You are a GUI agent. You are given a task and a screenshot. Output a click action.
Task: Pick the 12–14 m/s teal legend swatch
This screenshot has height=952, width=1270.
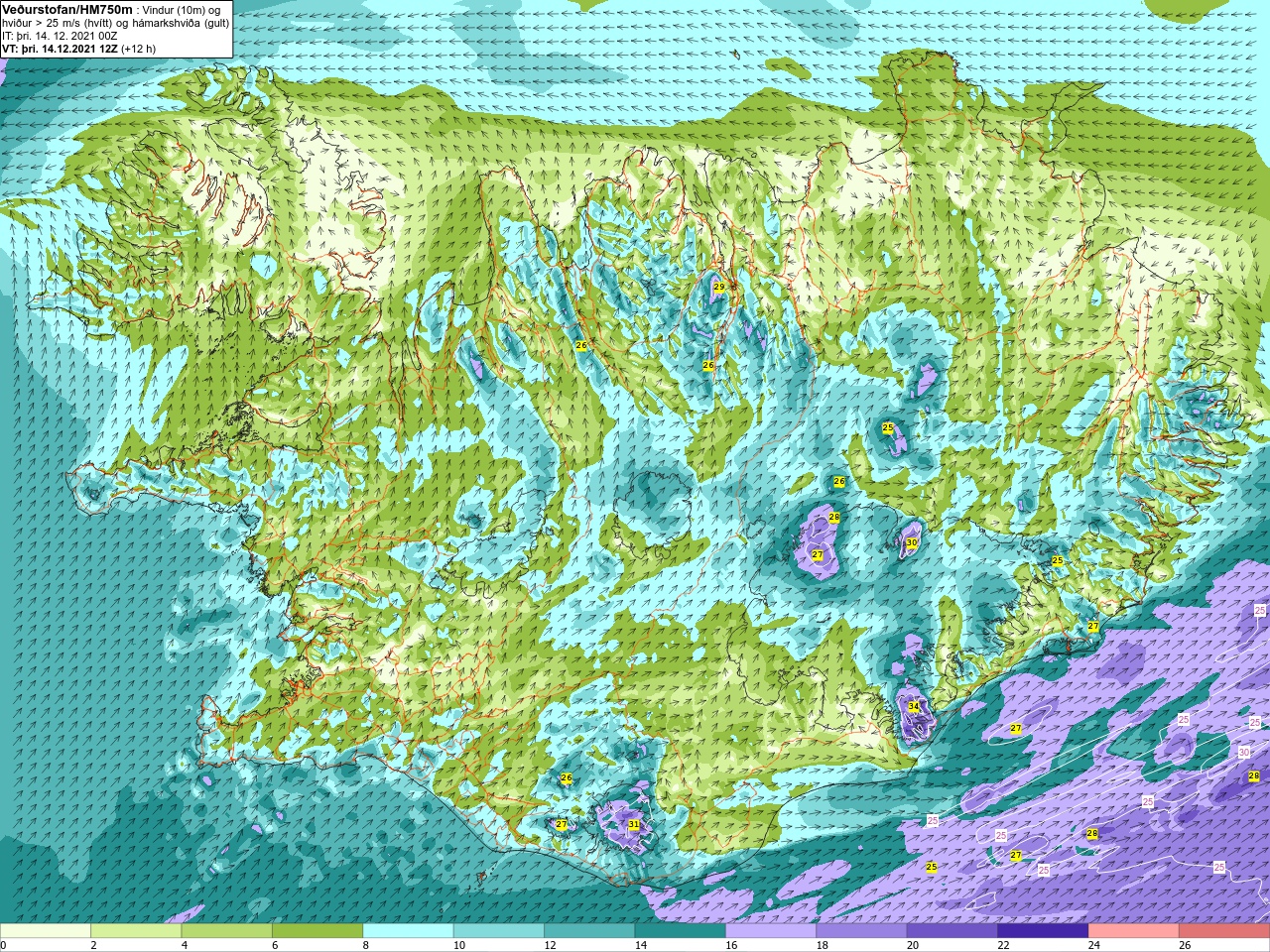coord(589,930)
